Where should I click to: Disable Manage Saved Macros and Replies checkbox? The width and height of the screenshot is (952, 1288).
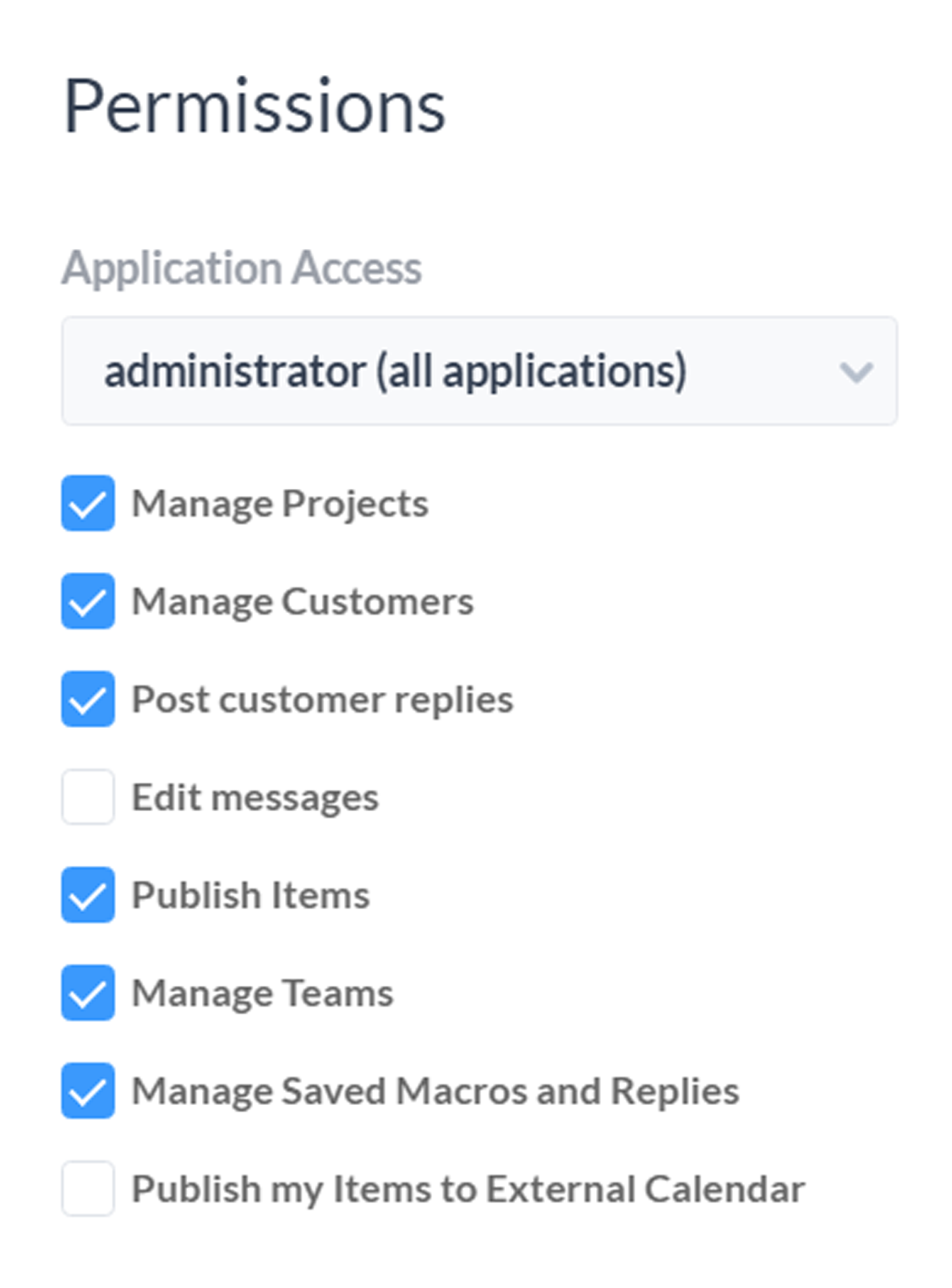click(88, 1091)
